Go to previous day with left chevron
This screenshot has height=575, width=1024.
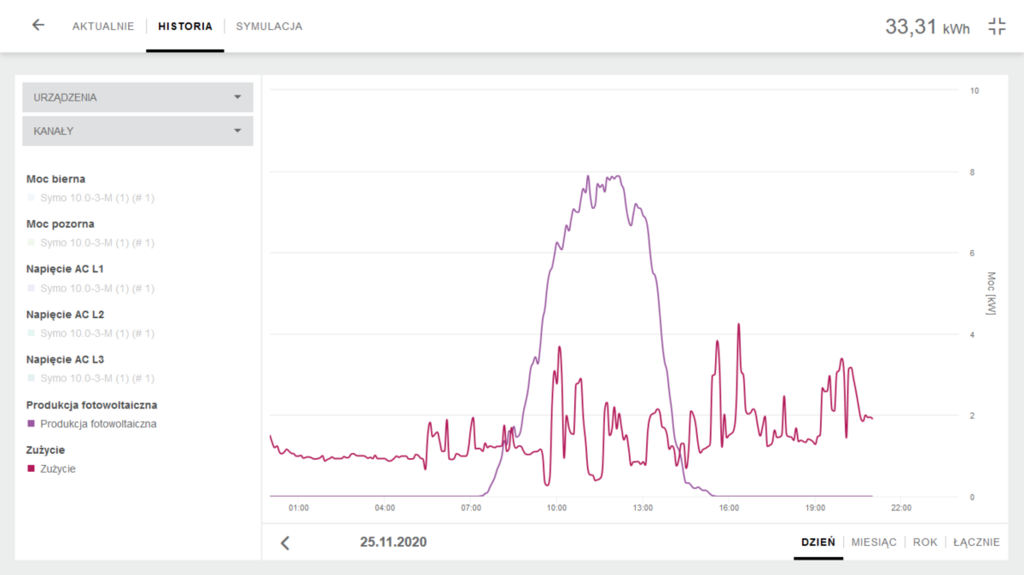(x=285, y=543)
